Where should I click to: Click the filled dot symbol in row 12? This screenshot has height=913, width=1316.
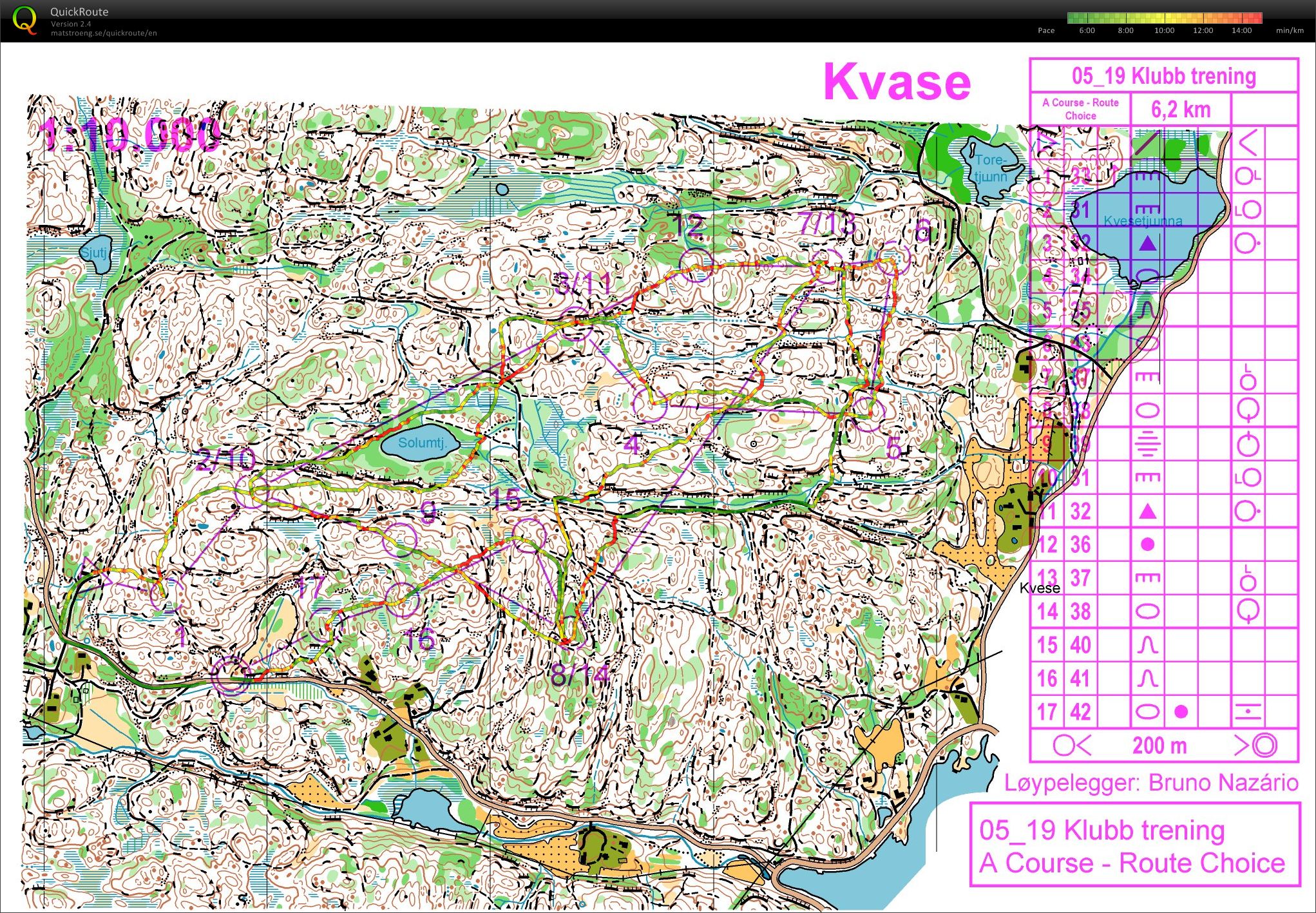coord(1147,544)
